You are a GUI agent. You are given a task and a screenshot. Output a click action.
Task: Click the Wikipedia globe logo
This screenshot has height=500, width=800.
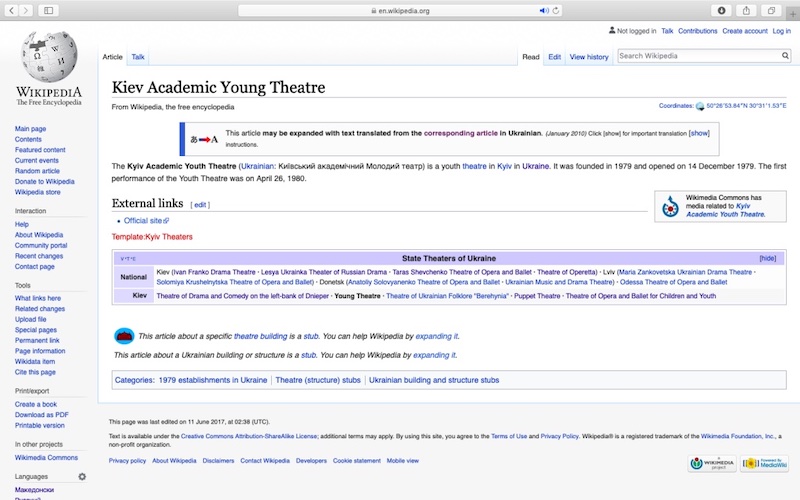pyautogui.click(x=49, y=57)
